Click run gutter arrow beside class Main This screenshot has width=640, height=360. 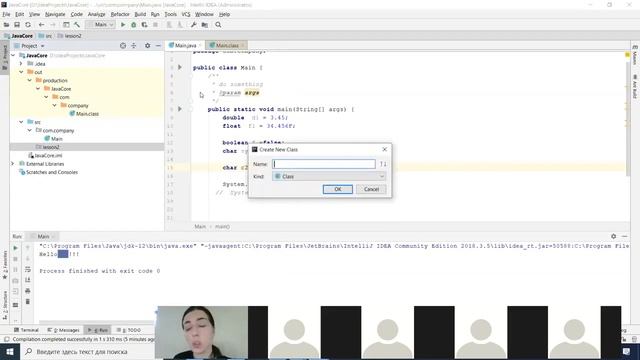[180, 67]
